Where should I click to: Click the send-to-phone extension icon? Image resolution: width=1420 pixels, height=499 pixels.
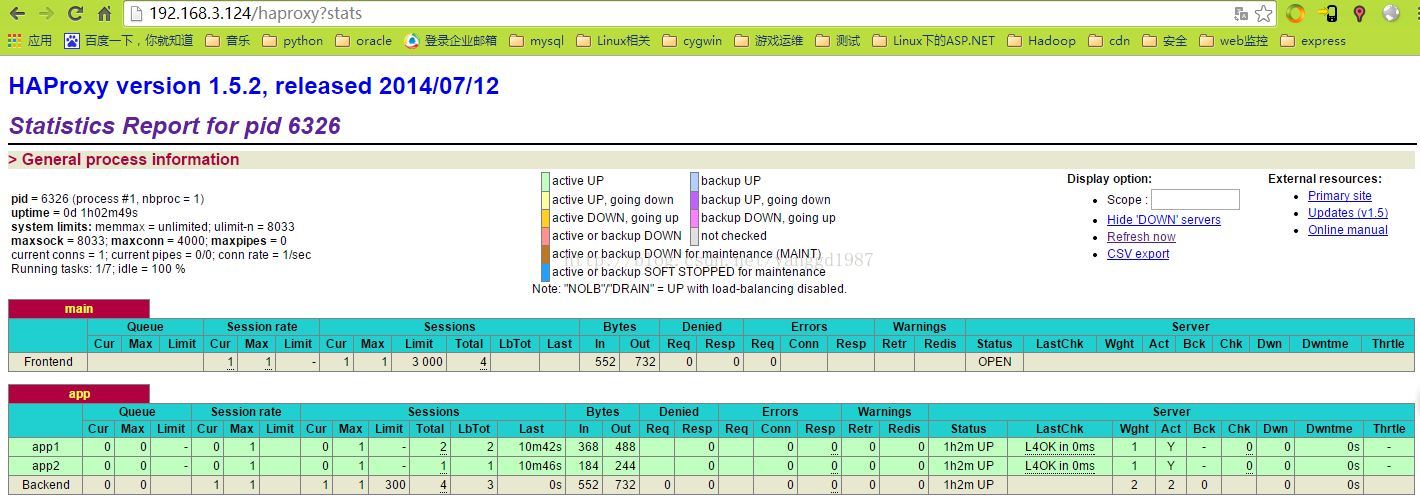[1328, 14]
